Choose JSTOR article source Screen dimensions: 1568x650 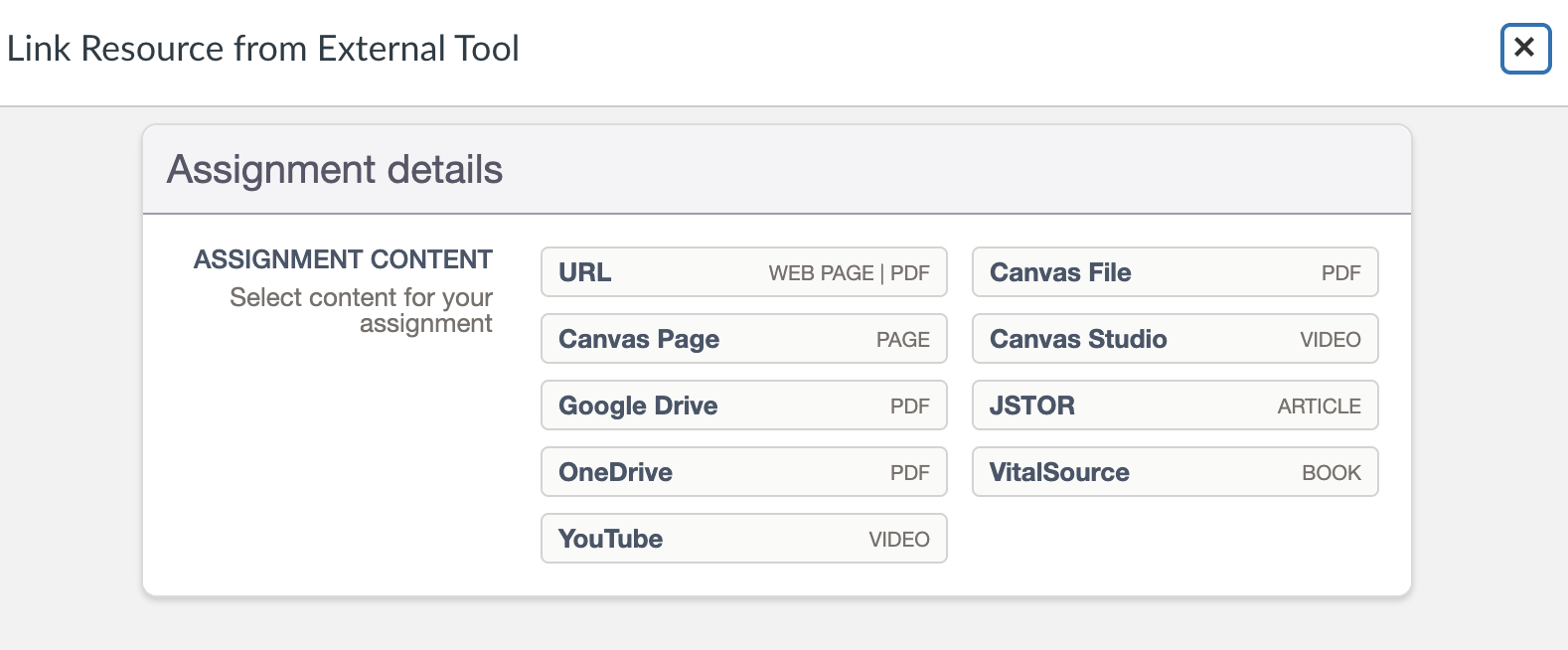point(1175,406)
